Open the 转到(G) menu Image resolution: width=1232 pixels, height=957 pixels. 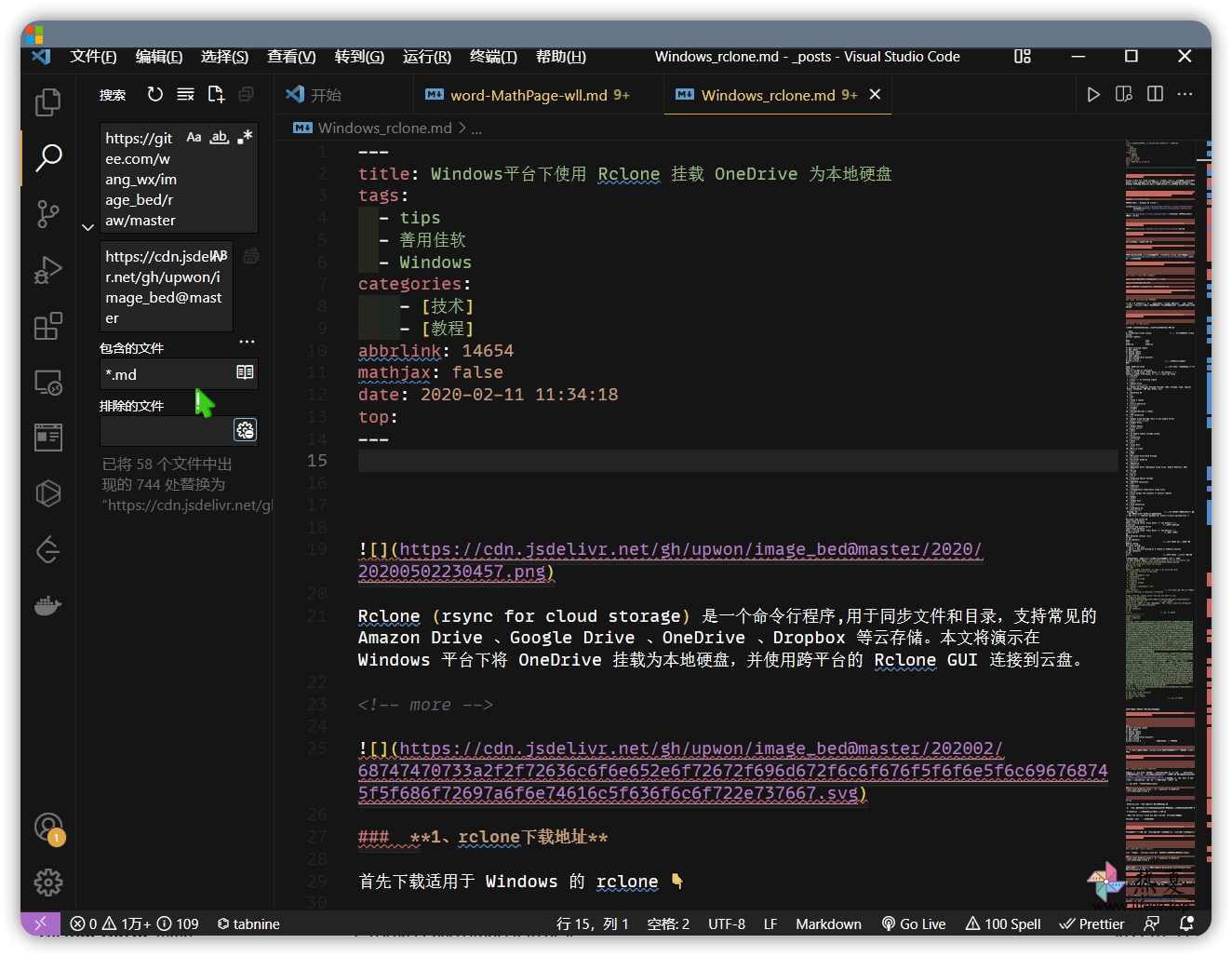point(359,57)
